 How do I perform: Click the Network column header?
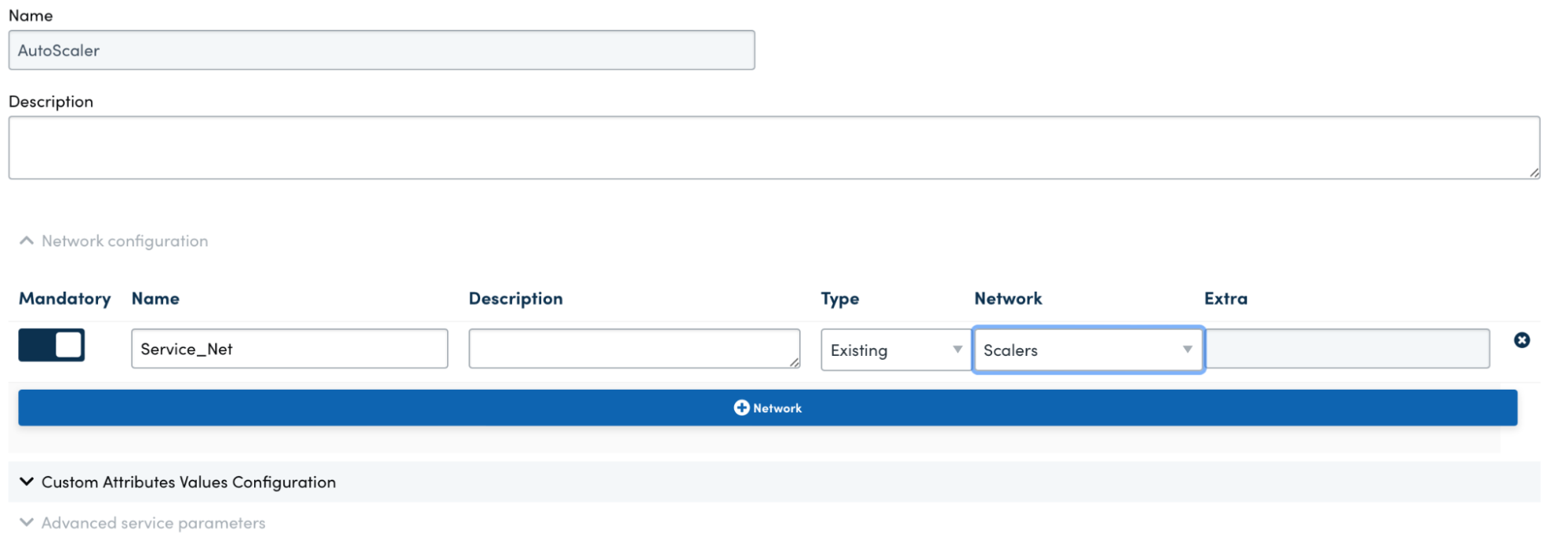1007,299
